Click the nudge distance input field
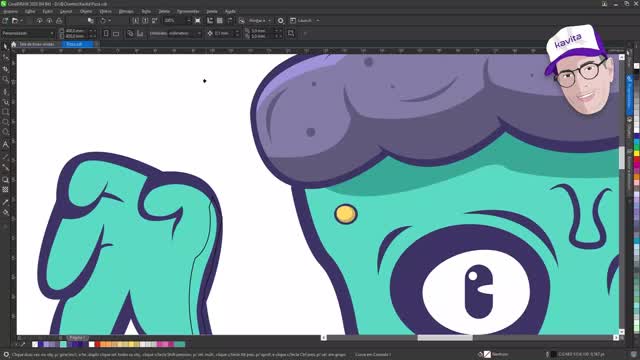This screenshot has width=640, height=360. point(224,33)
